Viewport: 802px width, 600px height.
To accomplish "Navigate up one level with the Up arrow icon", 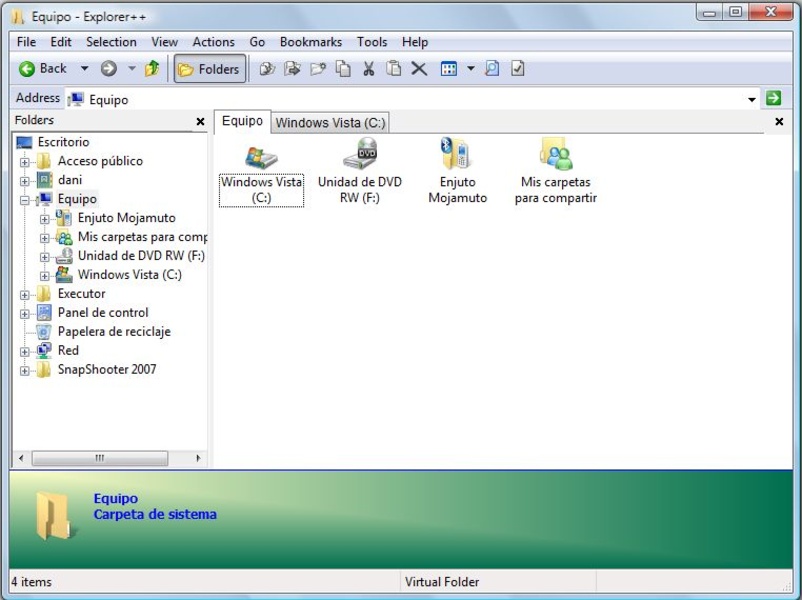I will pos(152,68).
